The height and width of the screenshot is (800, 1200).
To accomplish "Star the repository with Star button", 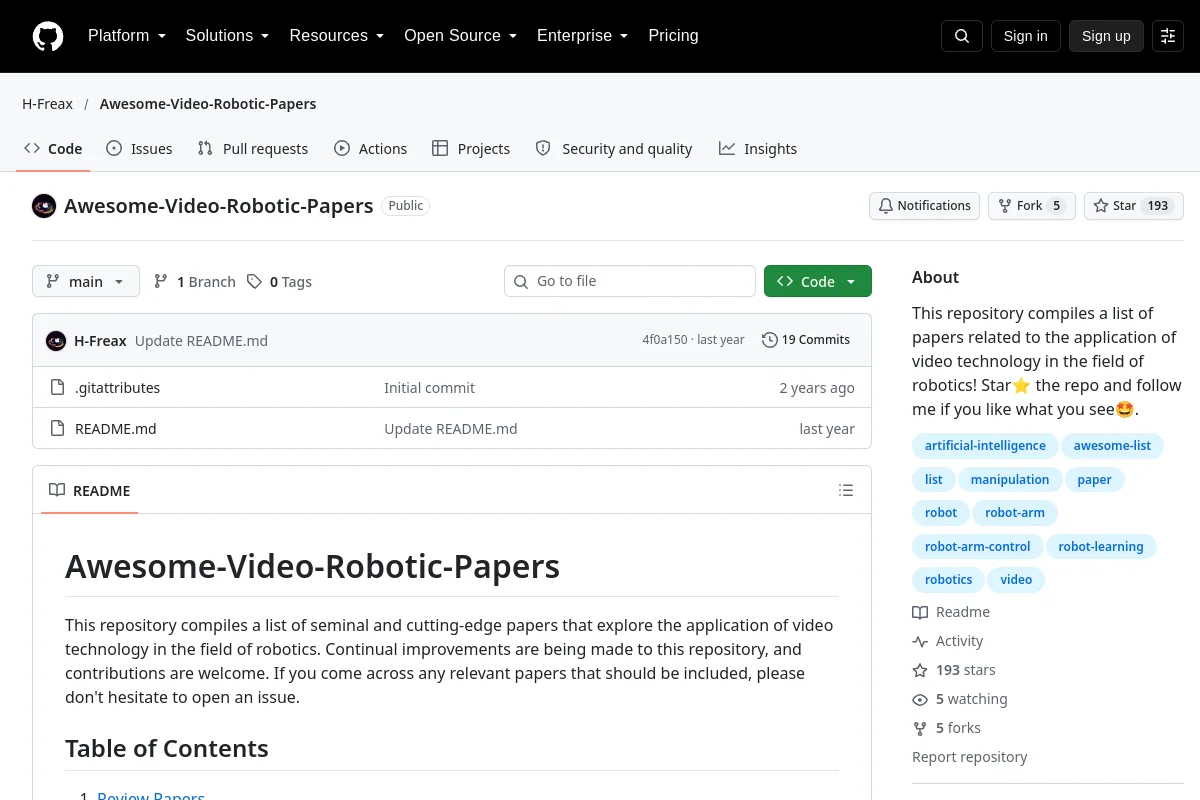I will point(1134,206).
